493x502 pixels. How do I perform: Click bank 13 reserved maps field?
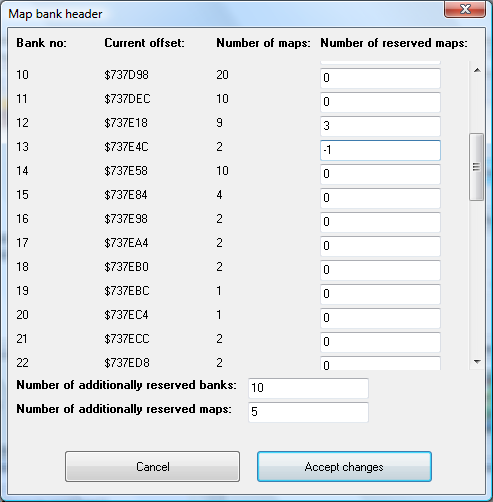[x=380, y=150]
